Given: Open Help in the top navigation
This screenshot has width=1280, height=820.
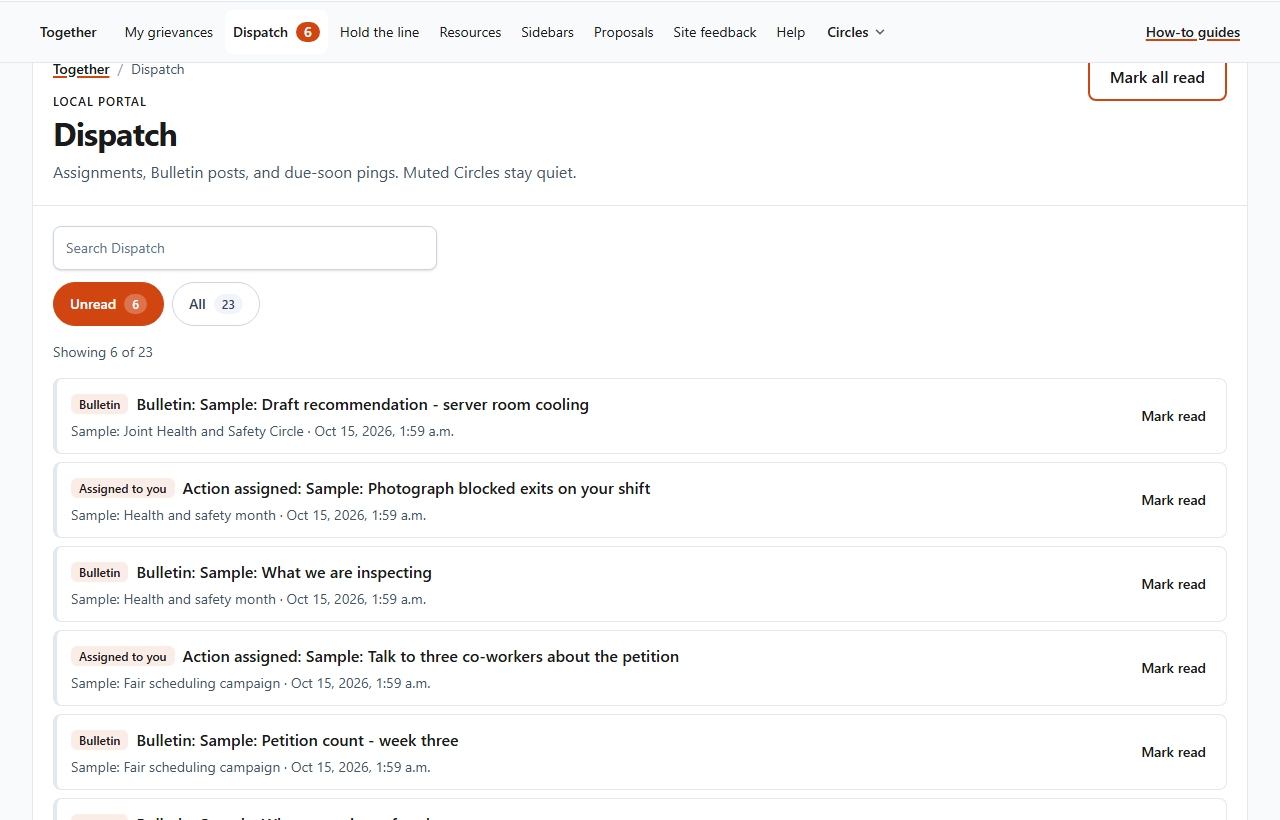Looking at the screenshot, I should [x=791, y=32].
